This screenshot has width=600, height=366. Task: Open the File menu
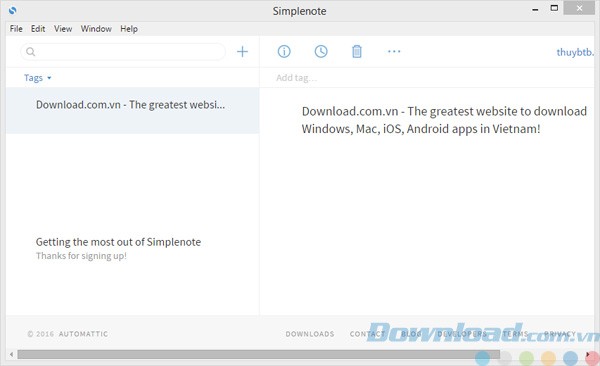coord(16,29)
